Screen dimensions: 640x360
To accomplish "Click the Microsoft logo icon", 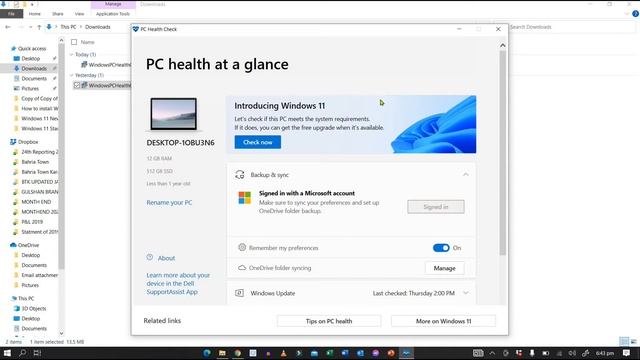I will pyautogui.click(x=244, y=198).
